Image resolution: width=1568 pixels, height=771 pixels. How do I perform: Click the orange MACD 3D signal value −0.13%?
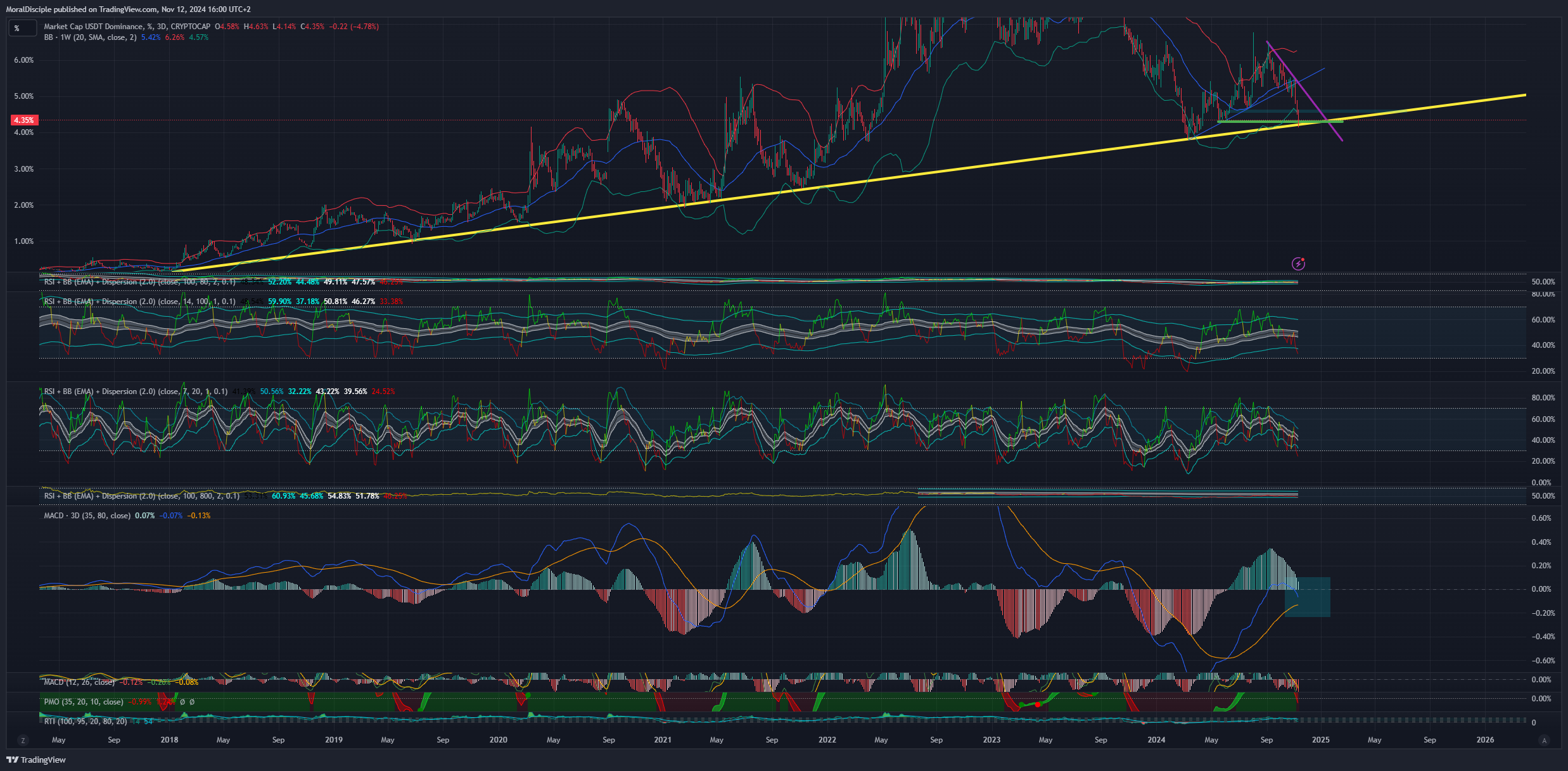tap(199, 516)
